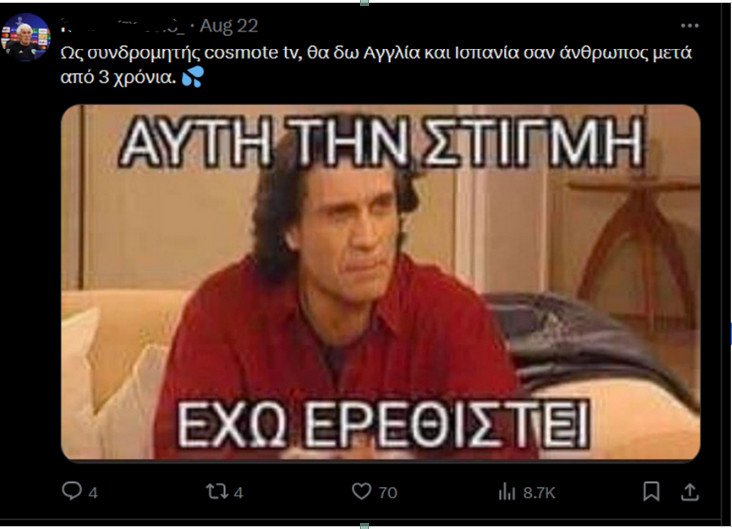Click the share upload-arrow icon

(690, 492)
